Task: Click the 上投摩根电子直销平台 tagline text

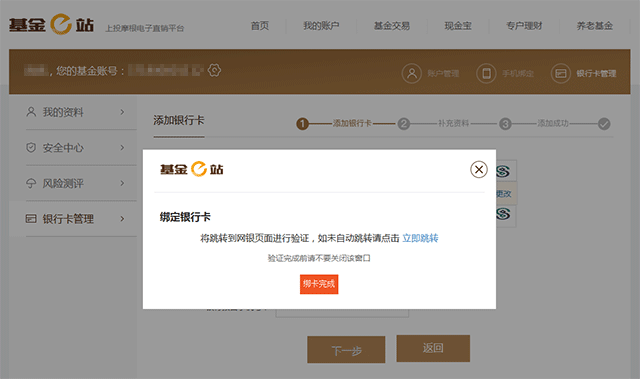Action: 145,28
